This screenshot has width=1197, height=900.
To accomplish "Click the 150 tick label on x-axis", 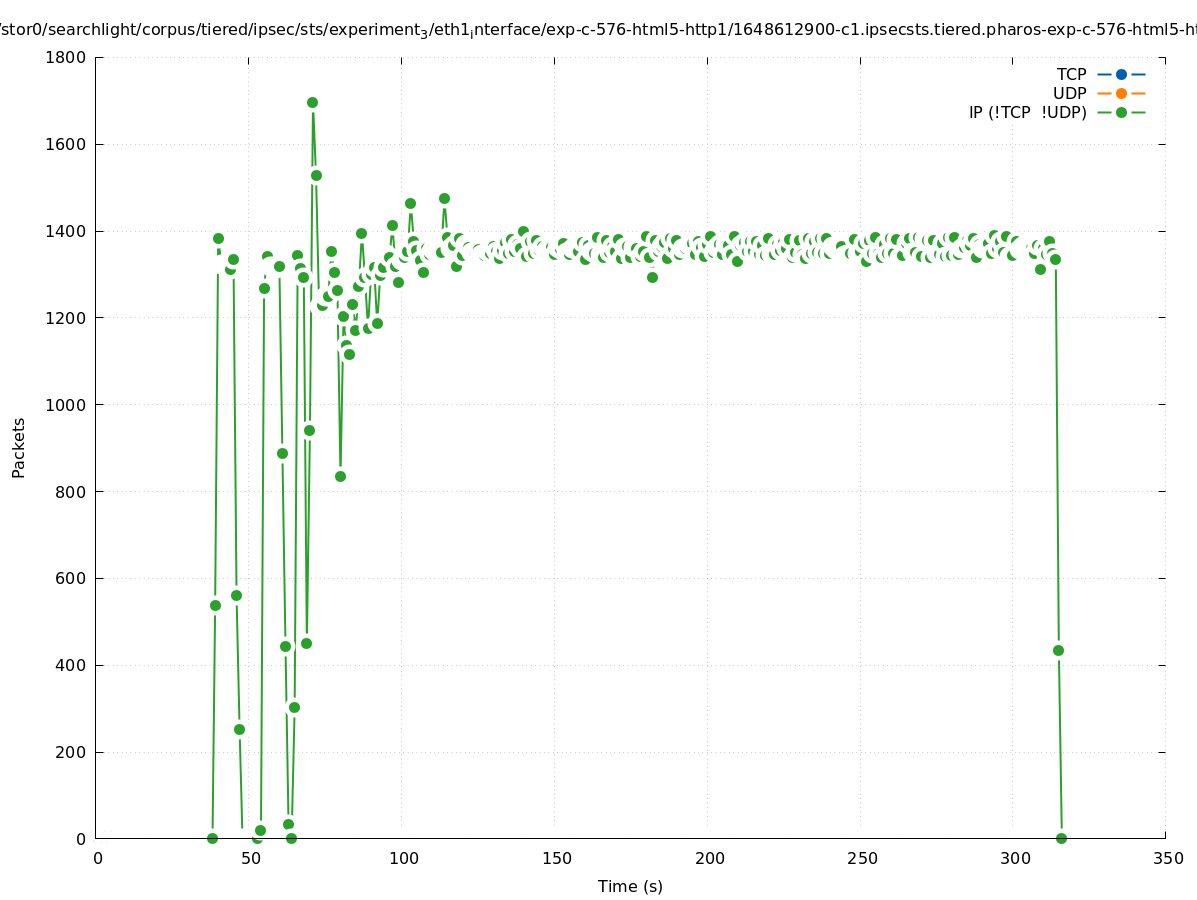I will click(x=556, y=858).
